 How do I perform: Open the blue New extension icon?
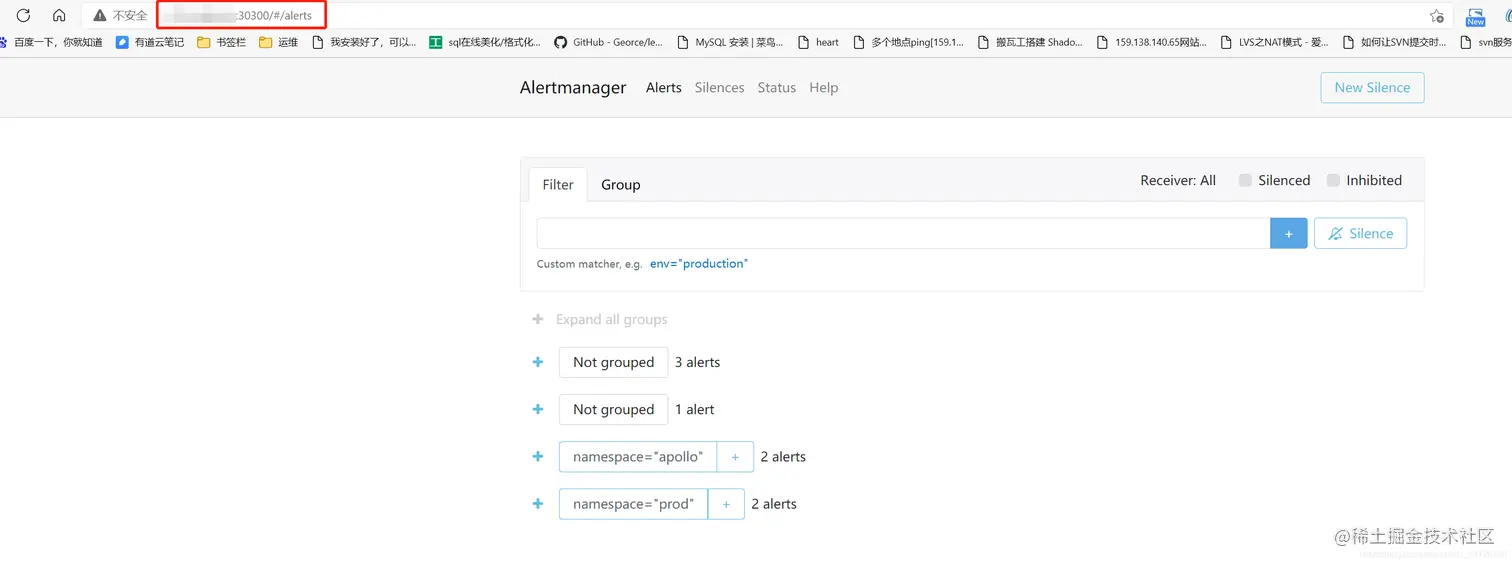pyautogui.click(x=1476, y=16)
